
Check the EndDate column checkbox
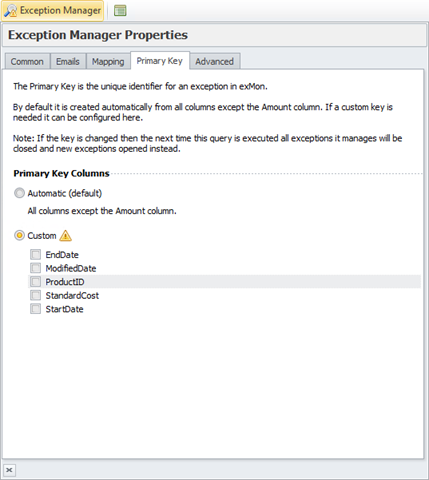pos(35,255)
